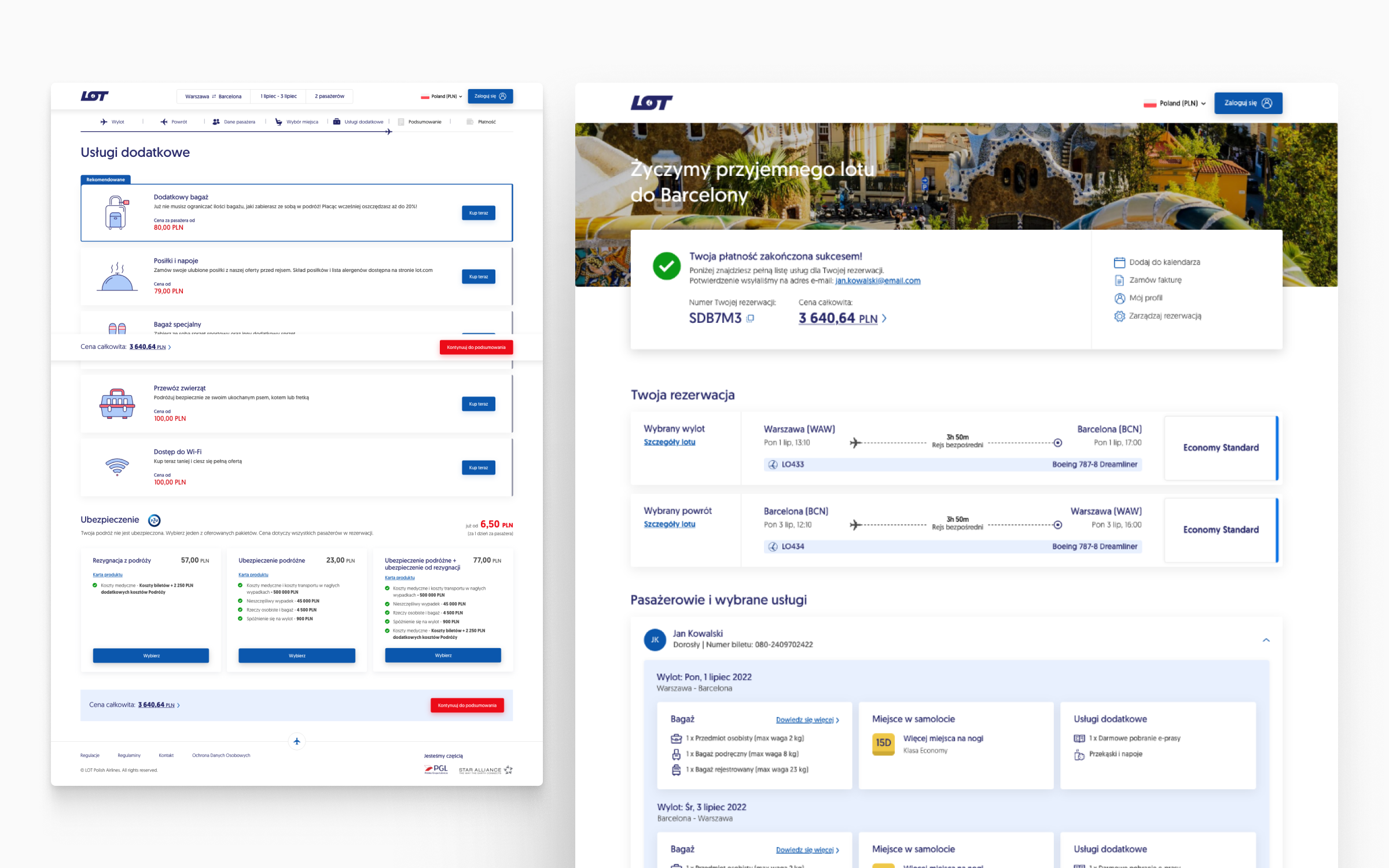Viewport: 1389px width, 868px height.
Task: Click the registered baggage icon for the 23 kg item
Action: click(676, 770)
